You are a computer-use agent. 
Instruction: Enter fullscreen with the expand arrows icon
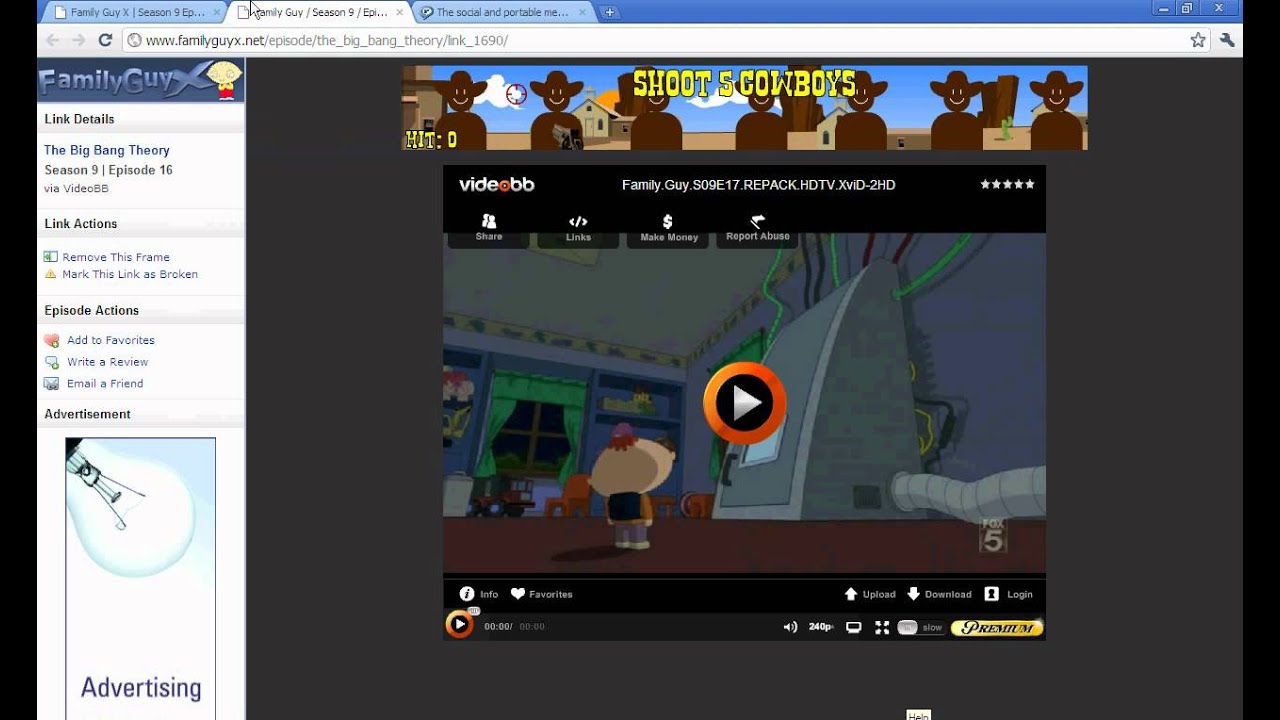pos(882,627)
